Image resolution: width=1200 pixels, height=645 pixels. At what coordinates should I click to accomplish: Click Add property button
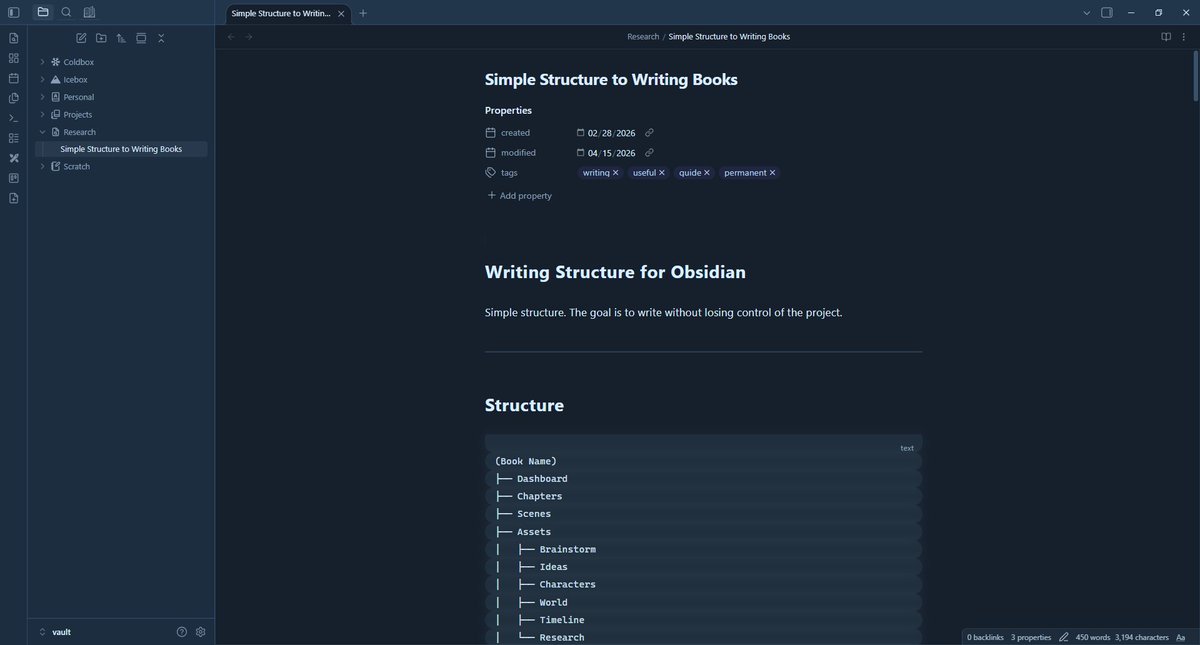click(519, 196)
